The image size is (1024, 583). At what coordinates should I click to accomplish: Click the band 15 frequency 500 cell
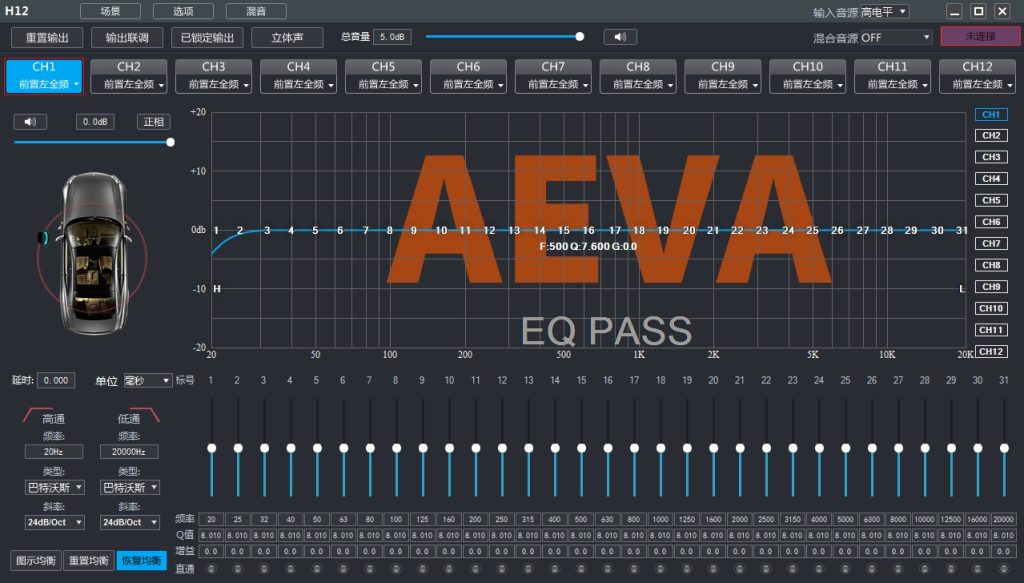pos(581,520)
